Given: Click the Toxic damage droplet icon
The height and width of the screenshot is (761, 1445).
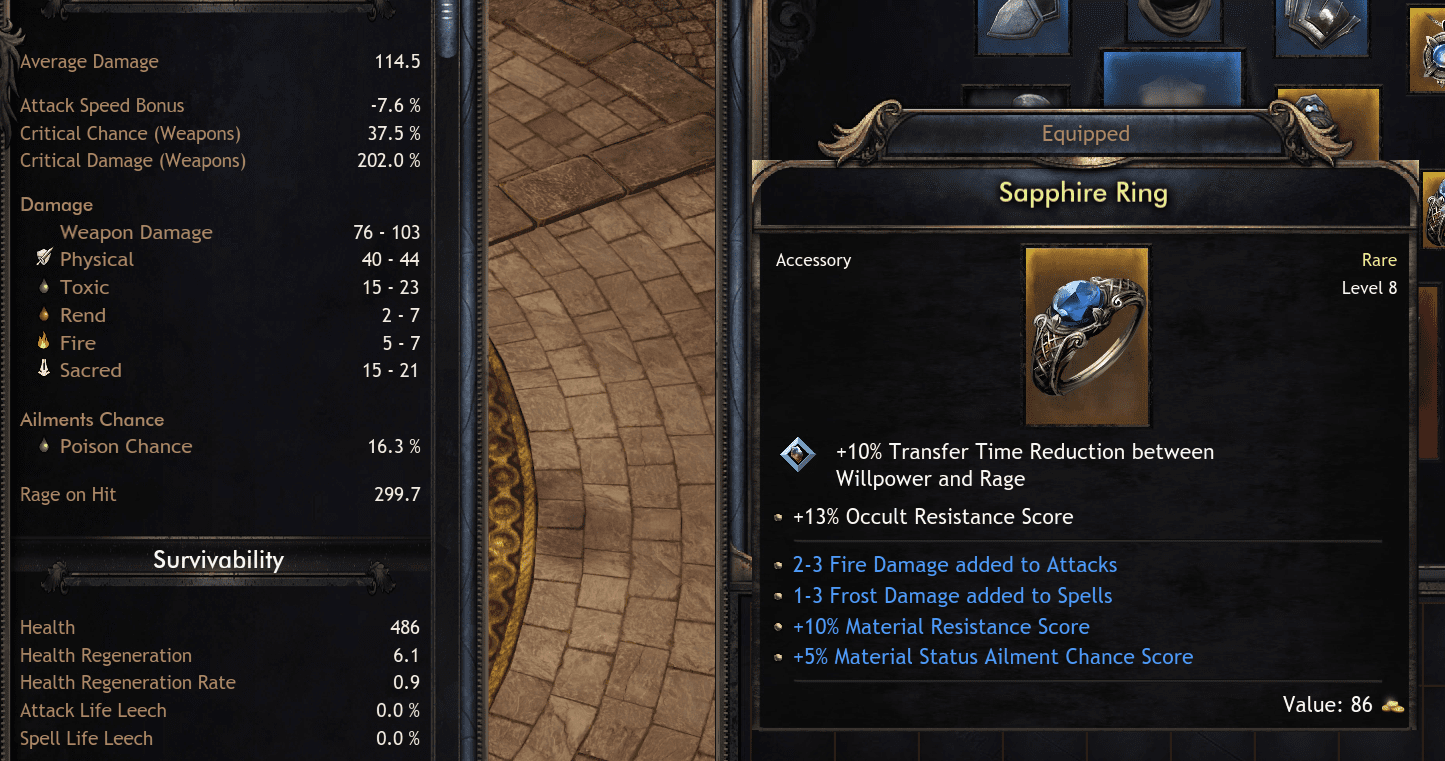Looking at the screenshot, I should click(x=43, y=287).
